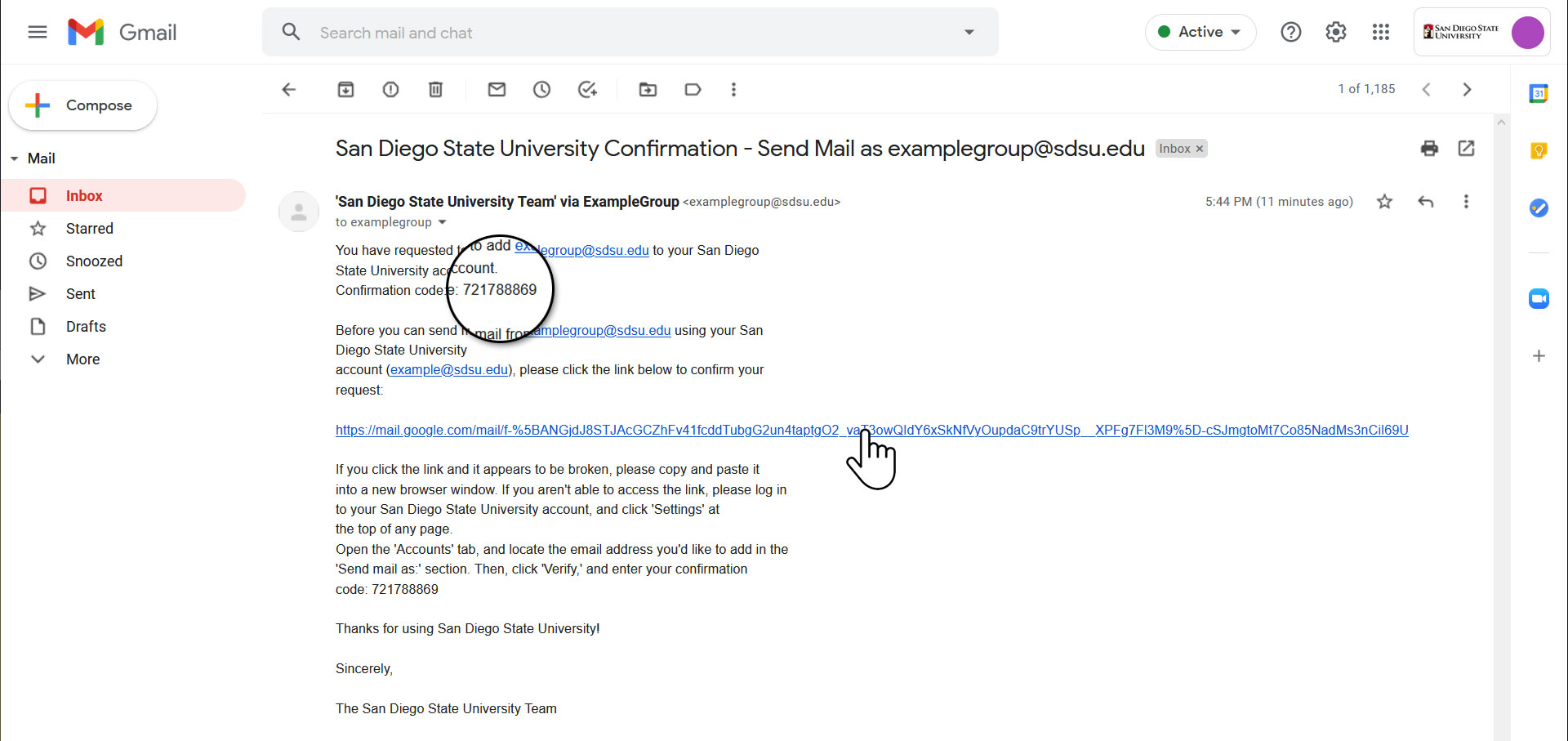Remove the Inbox label with x

coord(1200,149)
